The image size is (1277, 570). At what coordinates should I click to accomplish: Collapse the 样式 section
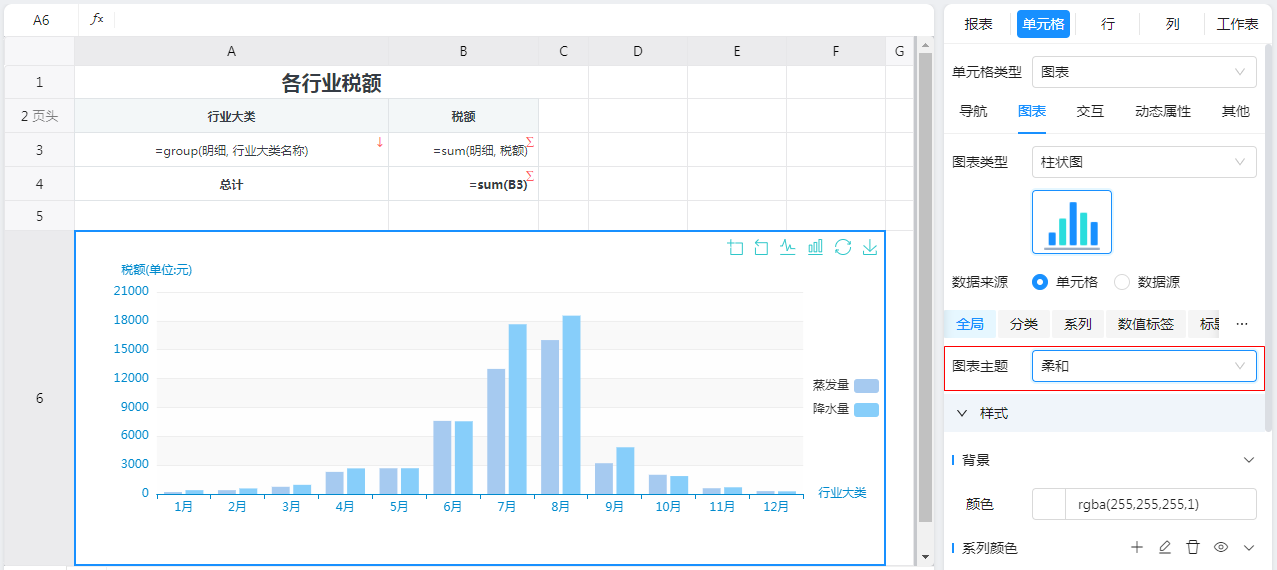click(x=963, y=413)
